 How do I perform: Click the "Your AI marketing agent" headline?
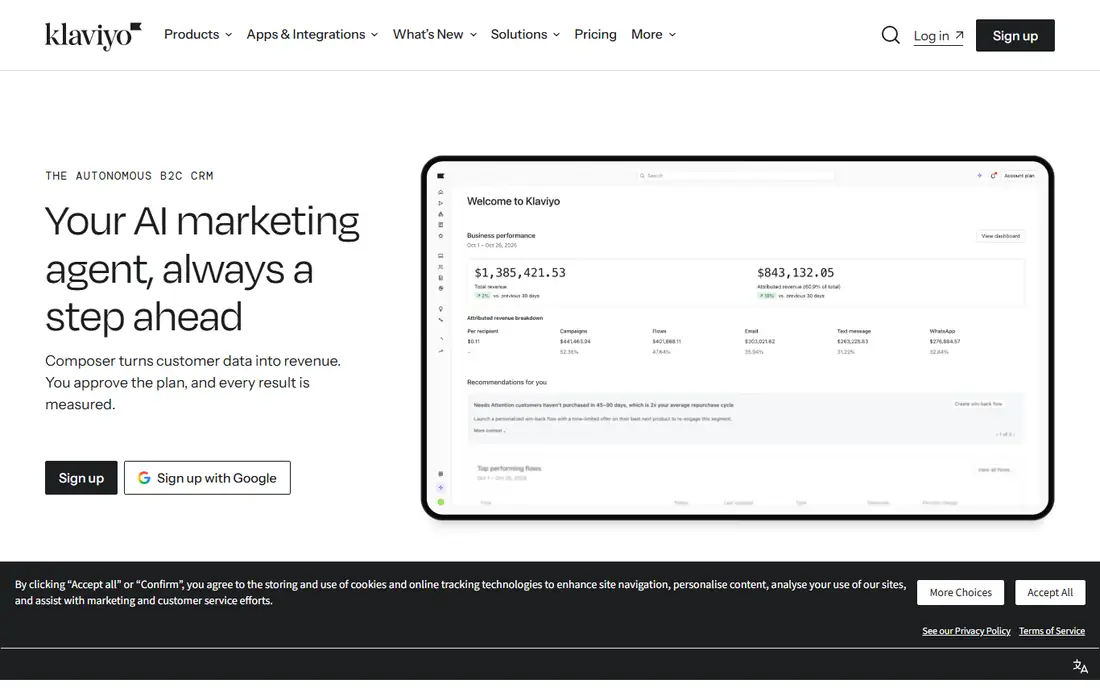pyautogui.click(x=202, y=269)
